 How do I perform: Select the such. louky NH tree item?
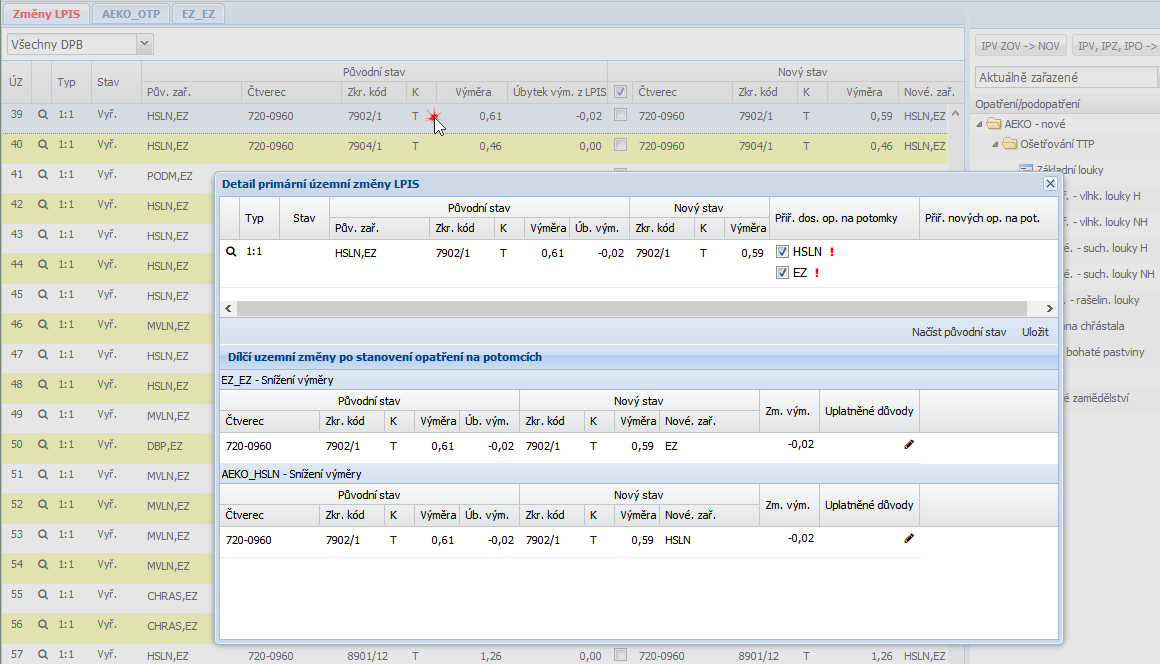[1110, 274]
